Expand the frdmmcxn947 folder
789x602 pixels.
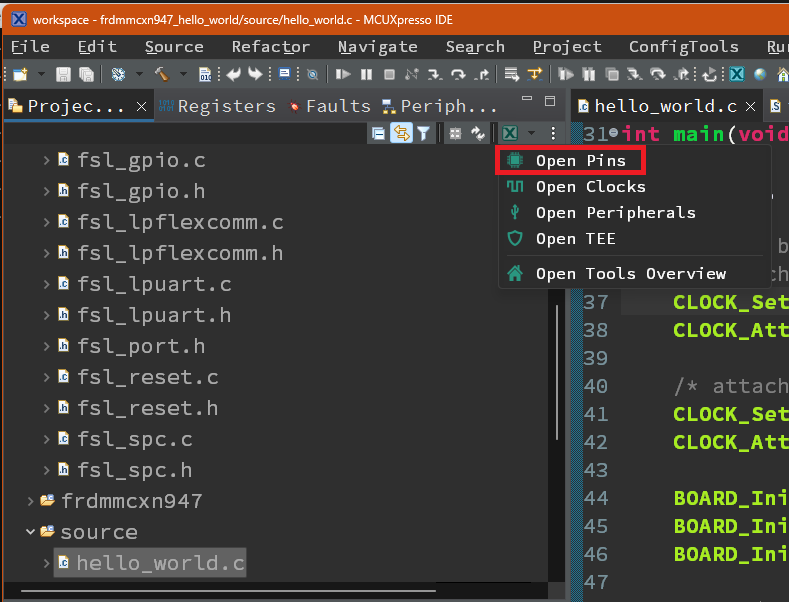tap(30, 501)
